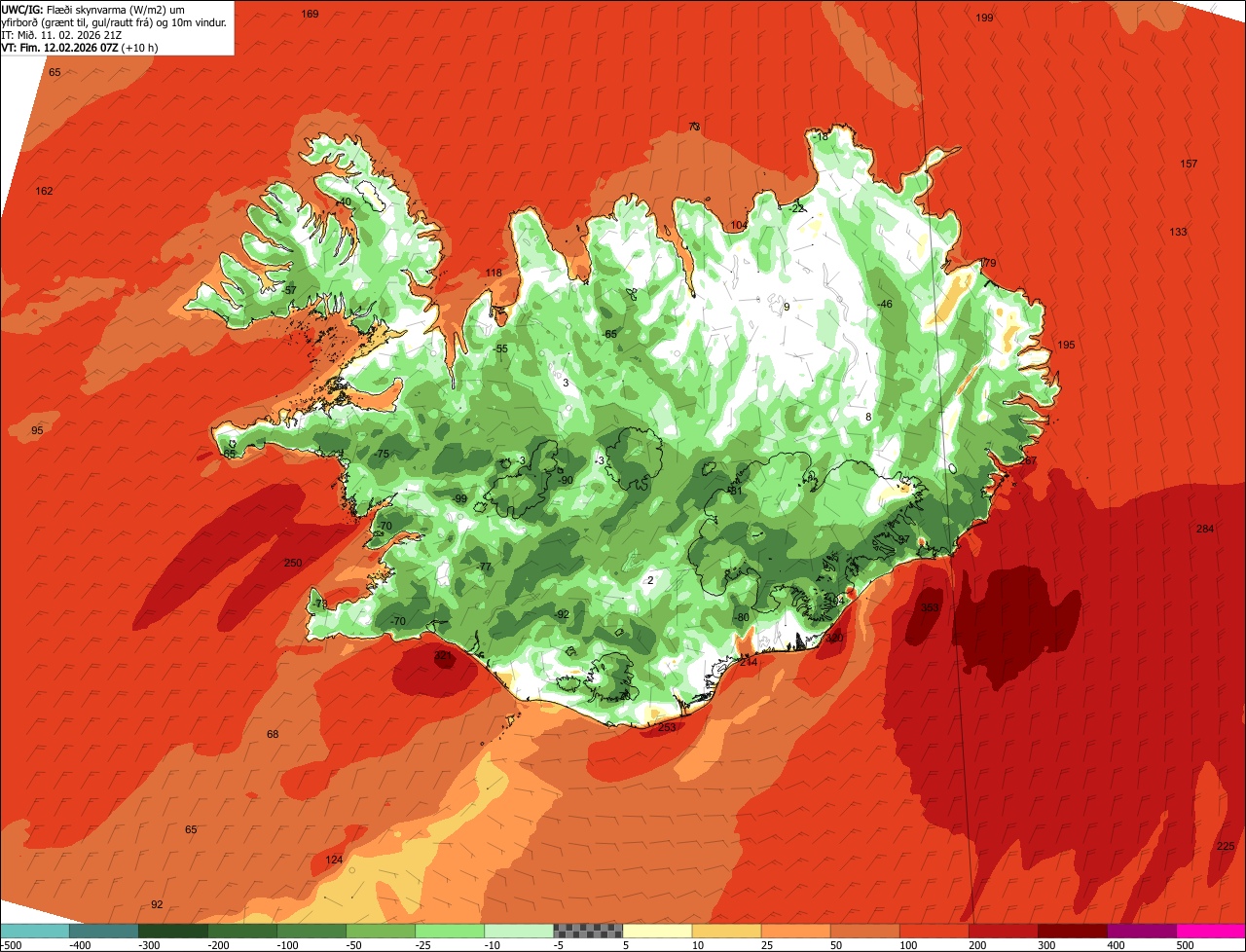Click the flux value -90
1246x952 pixels.
click(565, 480)
